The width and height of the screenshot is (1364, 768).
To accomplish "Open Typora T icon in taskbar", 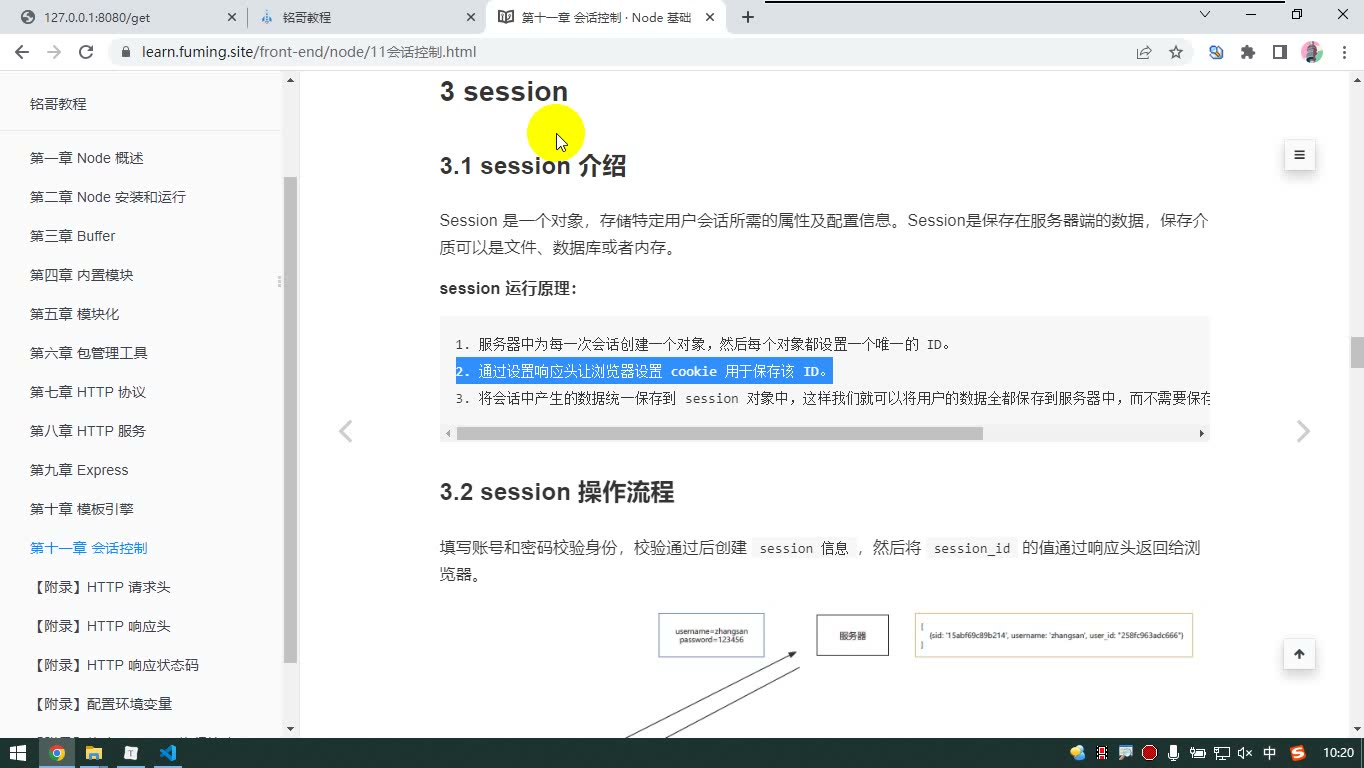I will pos(131,753).
